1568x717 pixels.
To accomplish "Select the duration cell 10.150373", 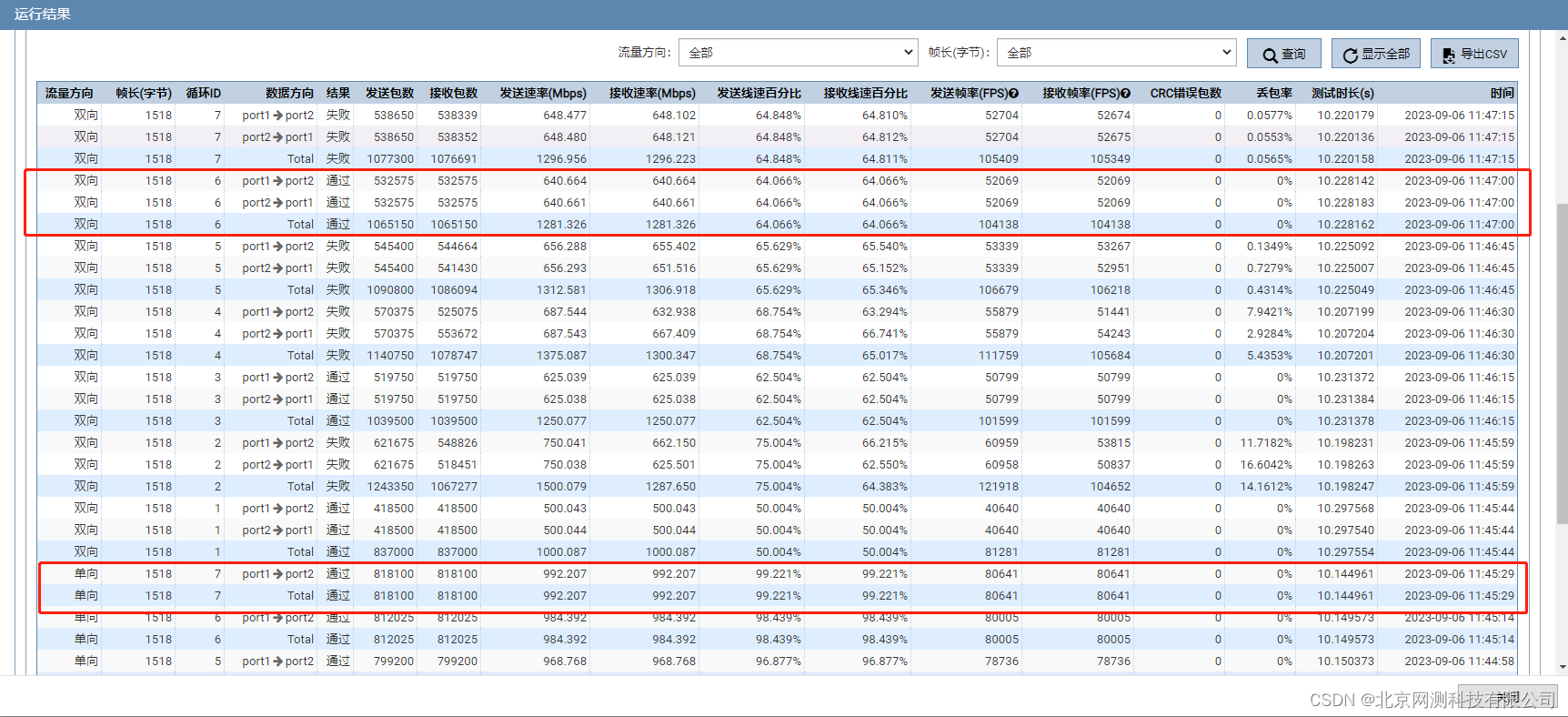I will (1346, 661).
